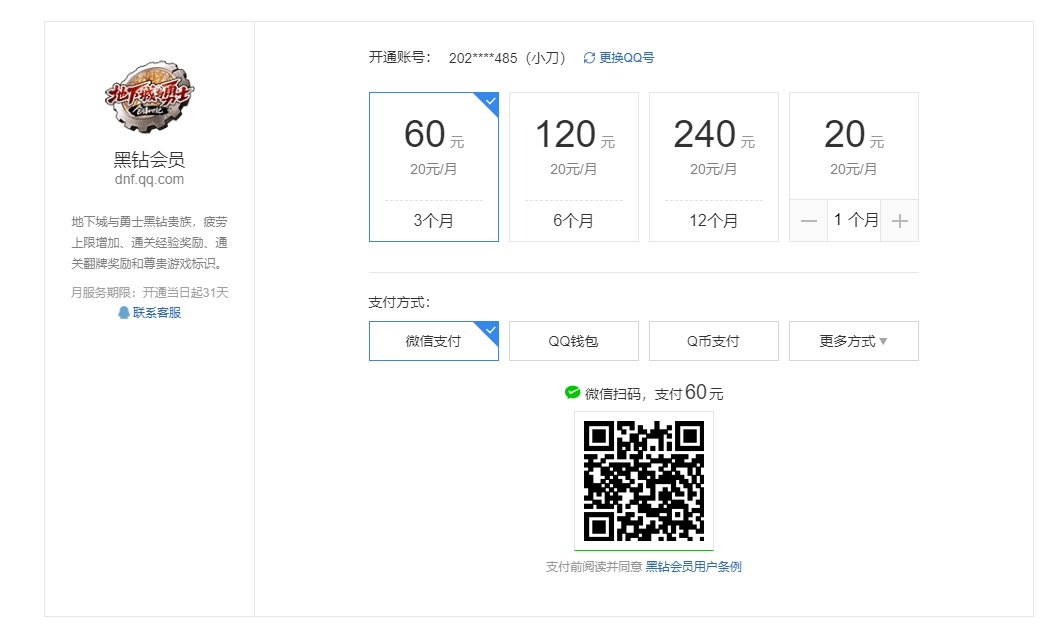Click the plus icon to add a month
Screen dimensions: 1061x642
899,221
